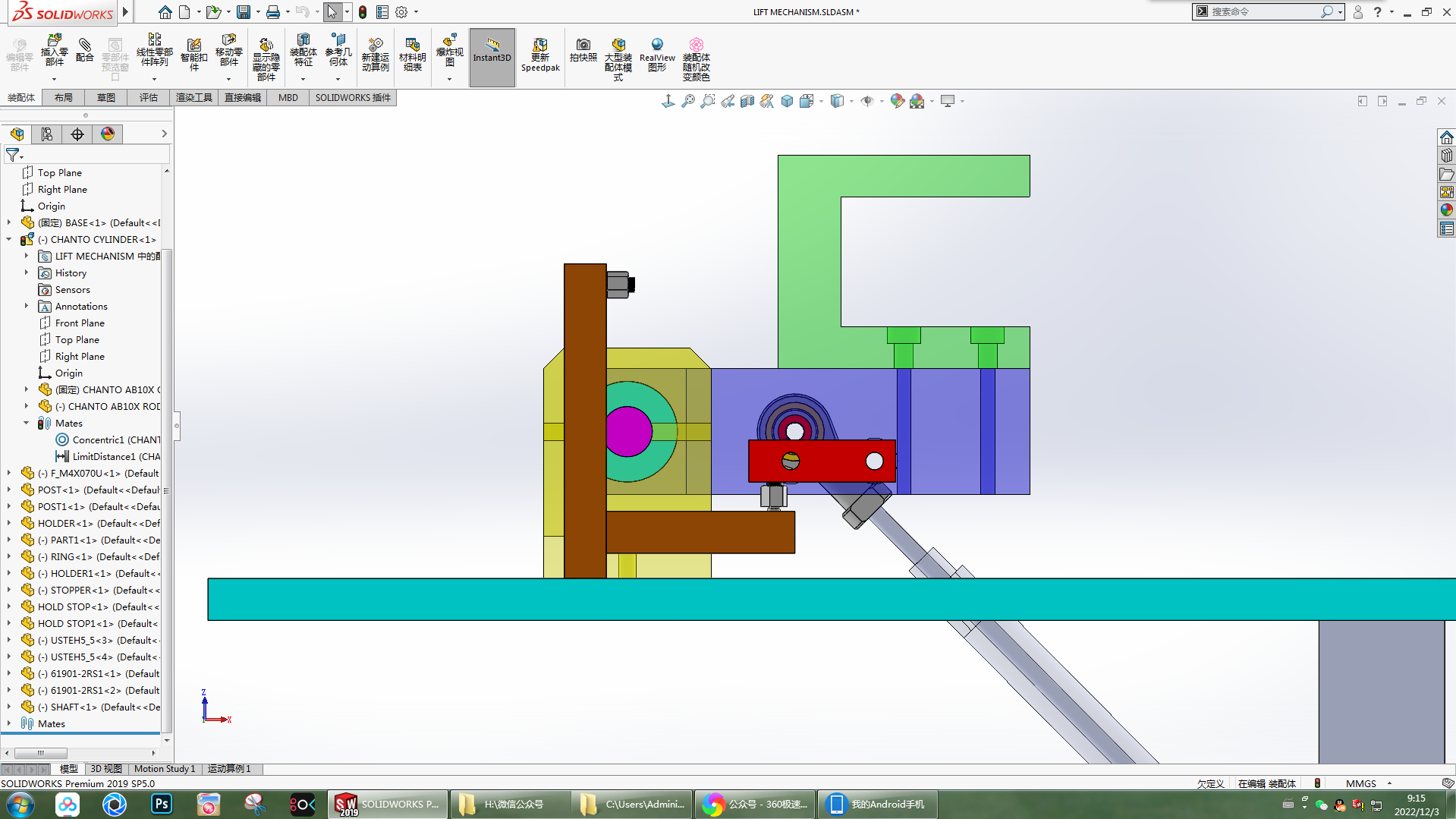
Task: Click the Save floppy disk icon
Action: (x=244, y=12)
